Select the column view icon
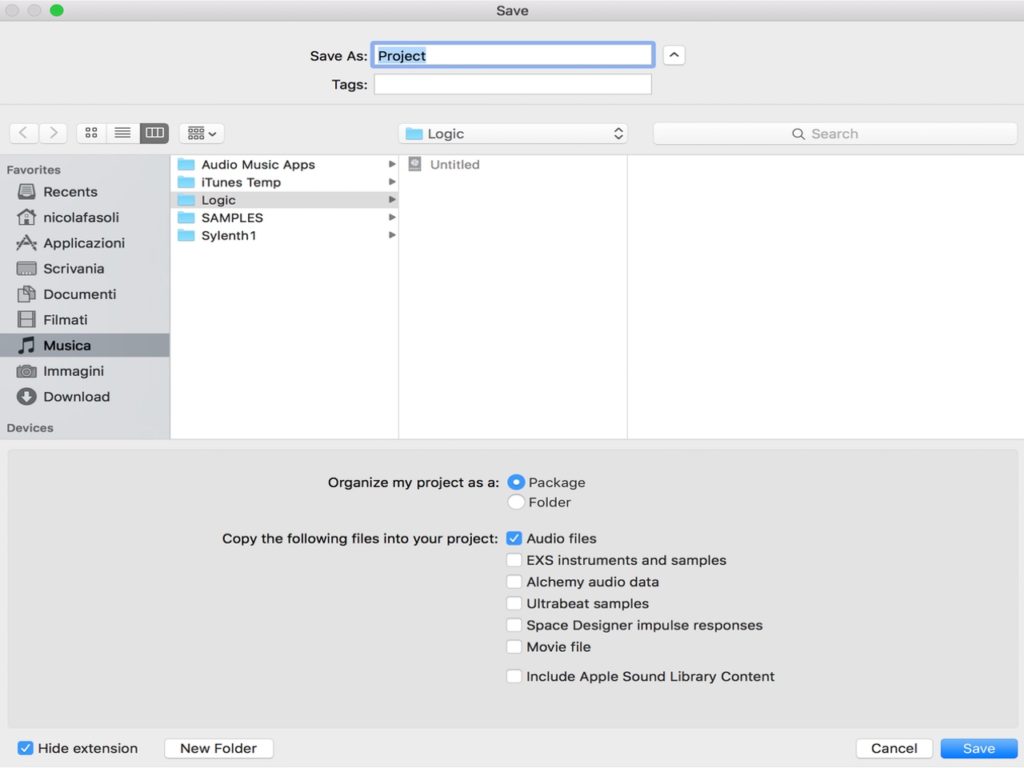The height and width of the screenshot is (768, 1024). click(154, 133)
